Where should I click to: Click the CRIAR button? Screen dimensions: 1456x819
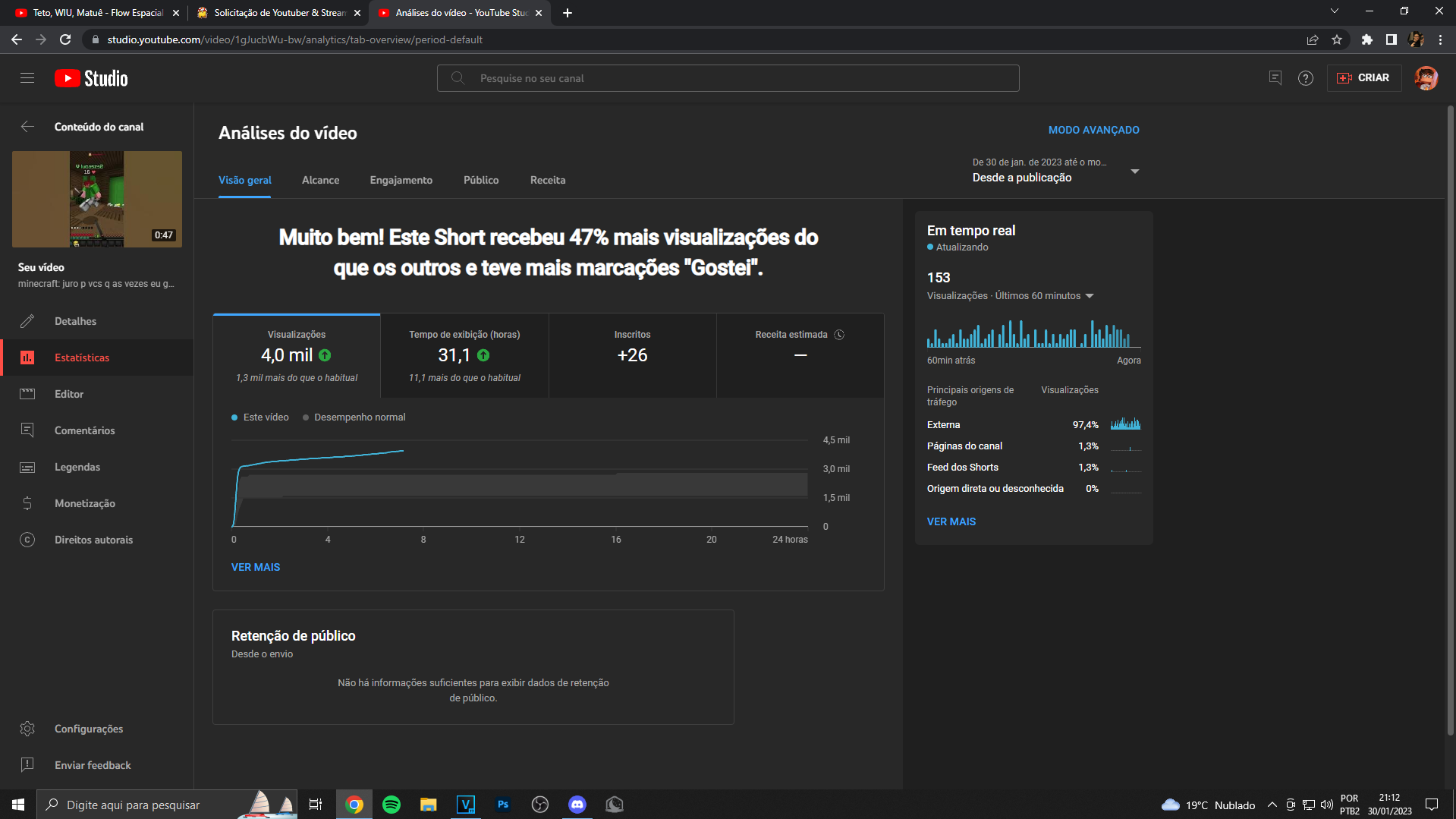coord(1364,78)
